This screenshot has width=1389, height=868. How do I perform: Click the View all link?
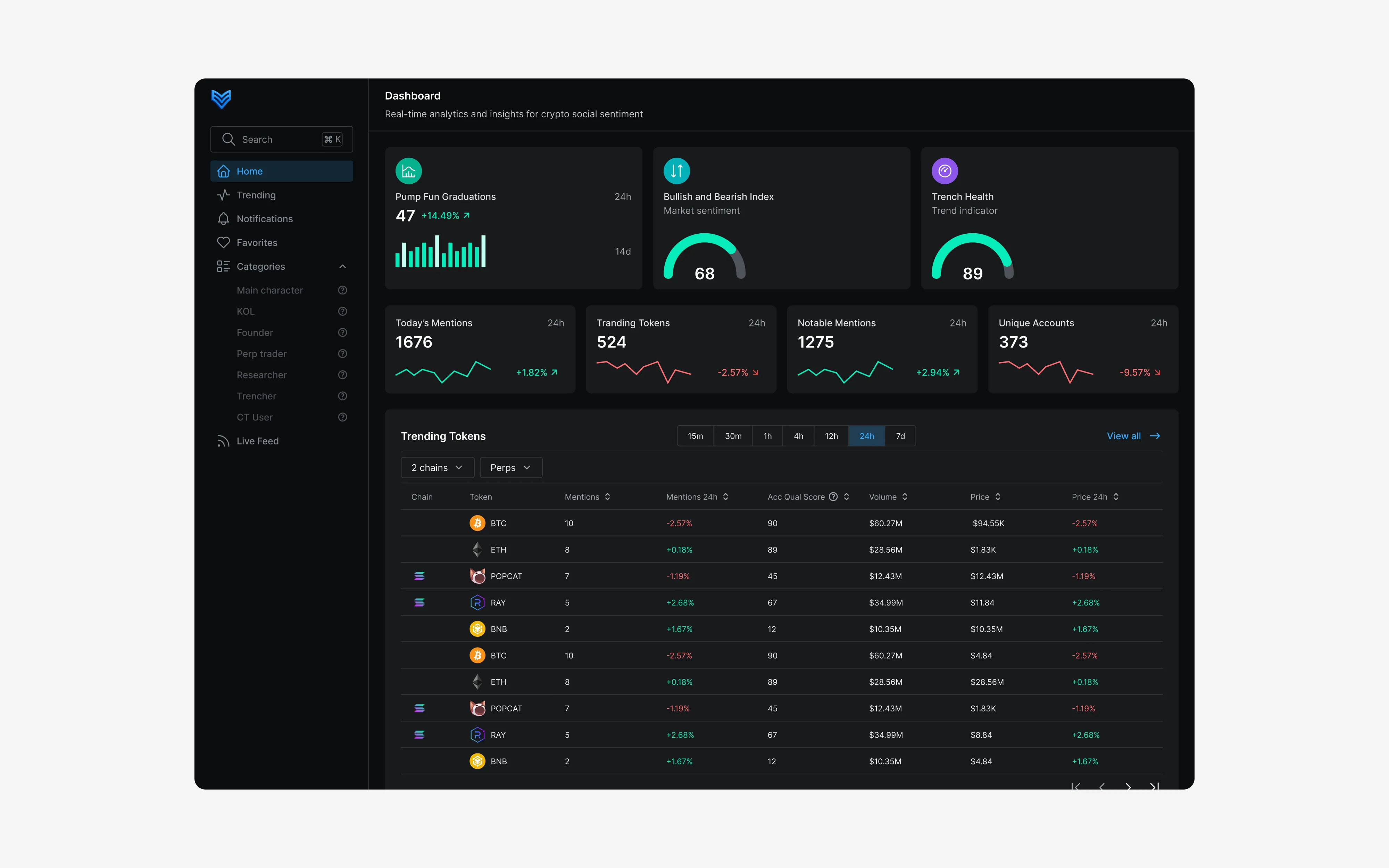[1133, 436]
